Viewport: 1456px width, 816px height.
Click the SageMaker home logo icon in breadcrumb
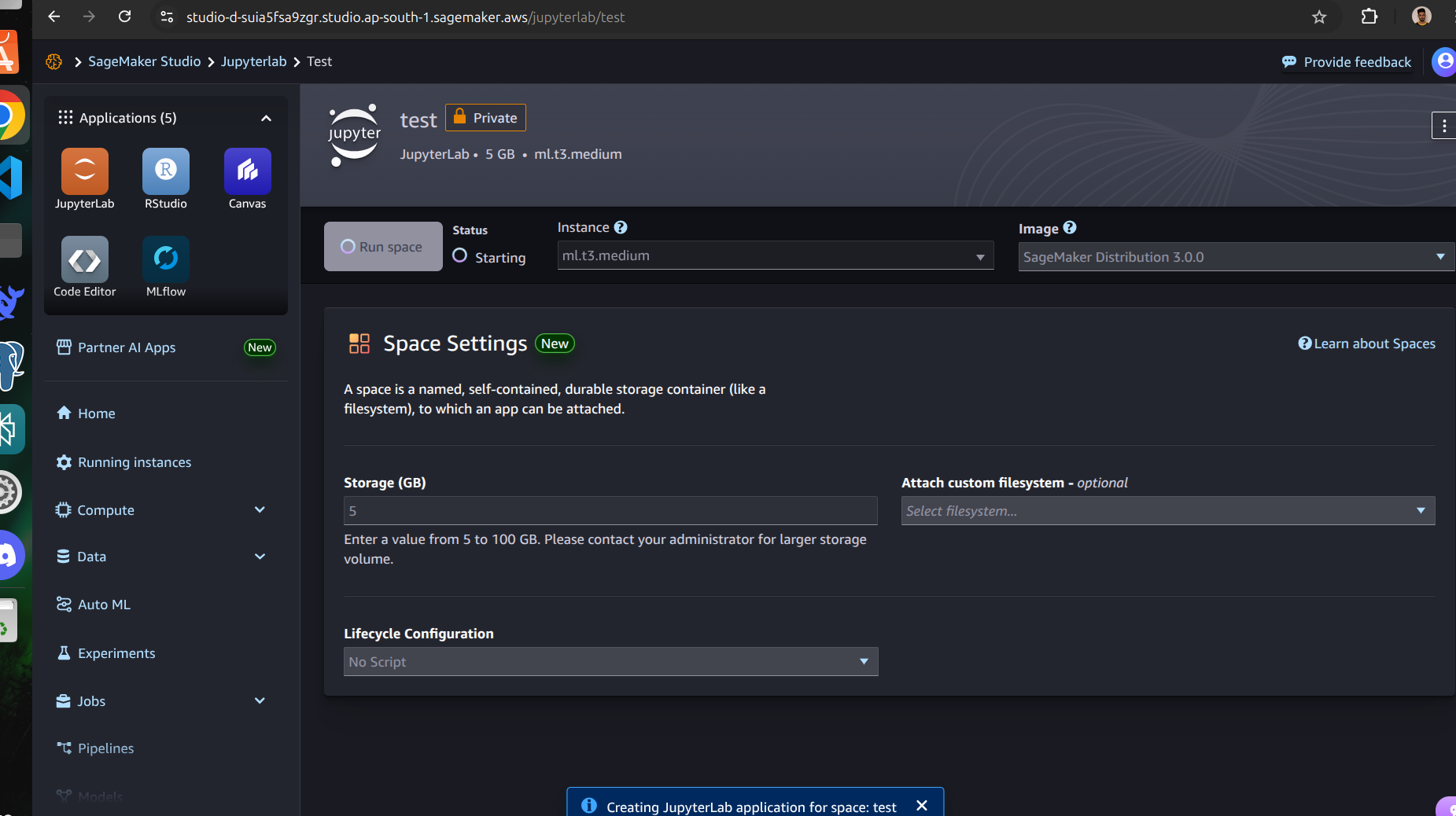coord(54,61)
